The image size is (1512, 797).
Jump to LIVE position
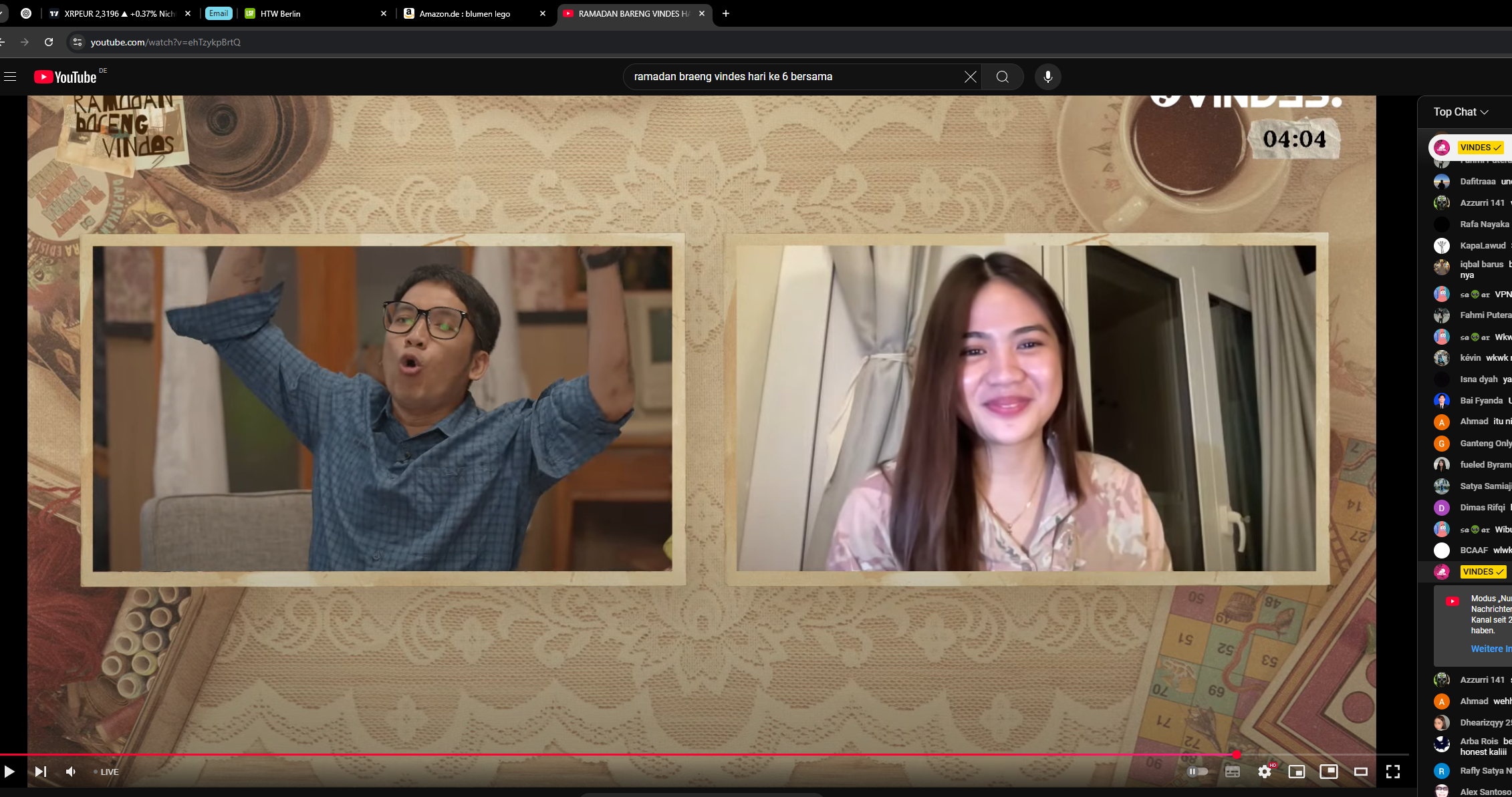click(106, 772)
